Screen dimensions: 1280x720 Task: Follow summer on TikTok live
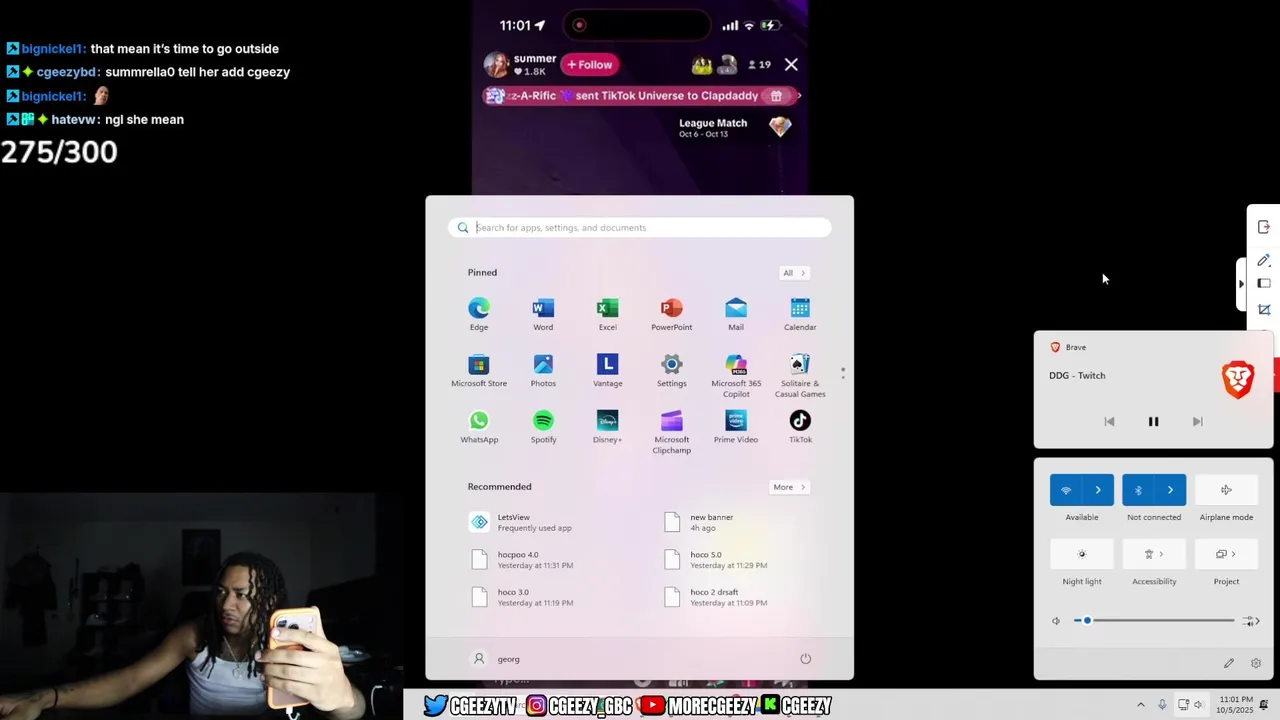coord(590,65)
